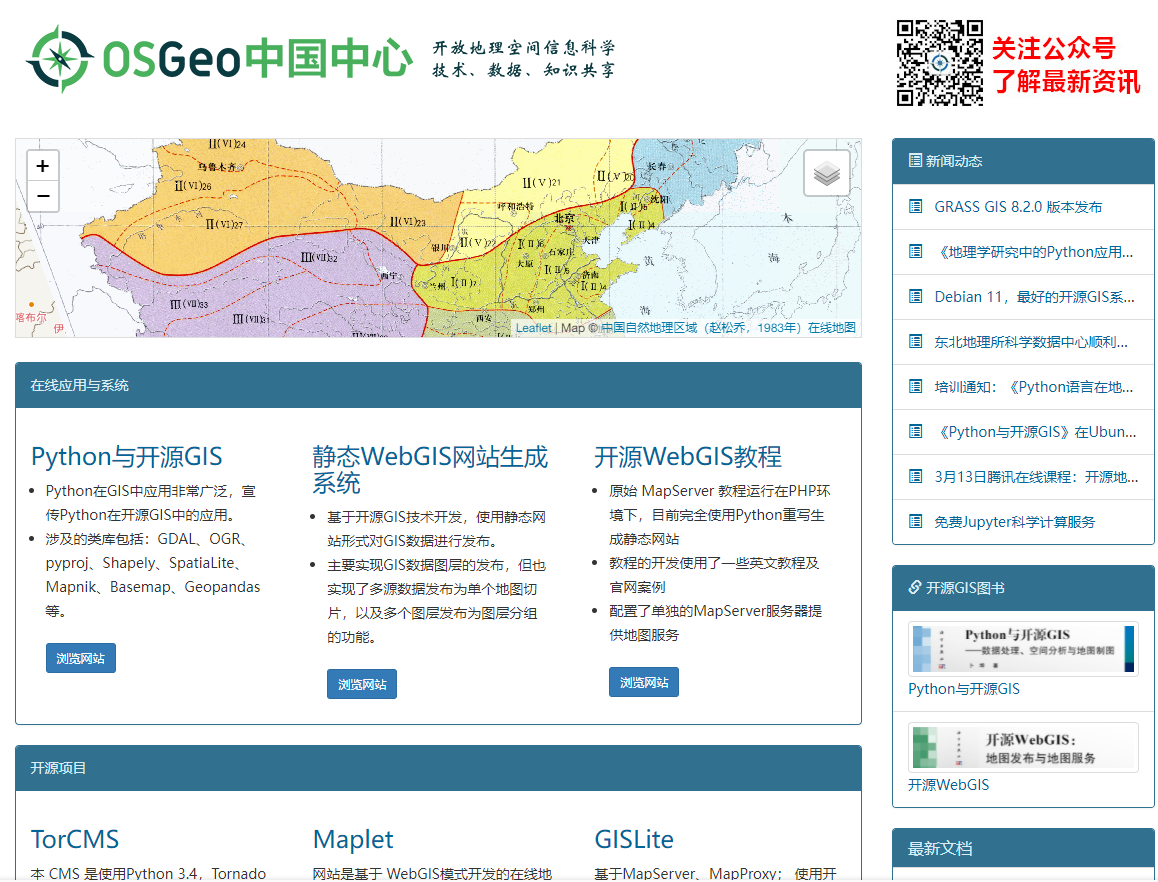Open the map layers control
Viewport: 1158px width, 882px height.
[826, 174]
